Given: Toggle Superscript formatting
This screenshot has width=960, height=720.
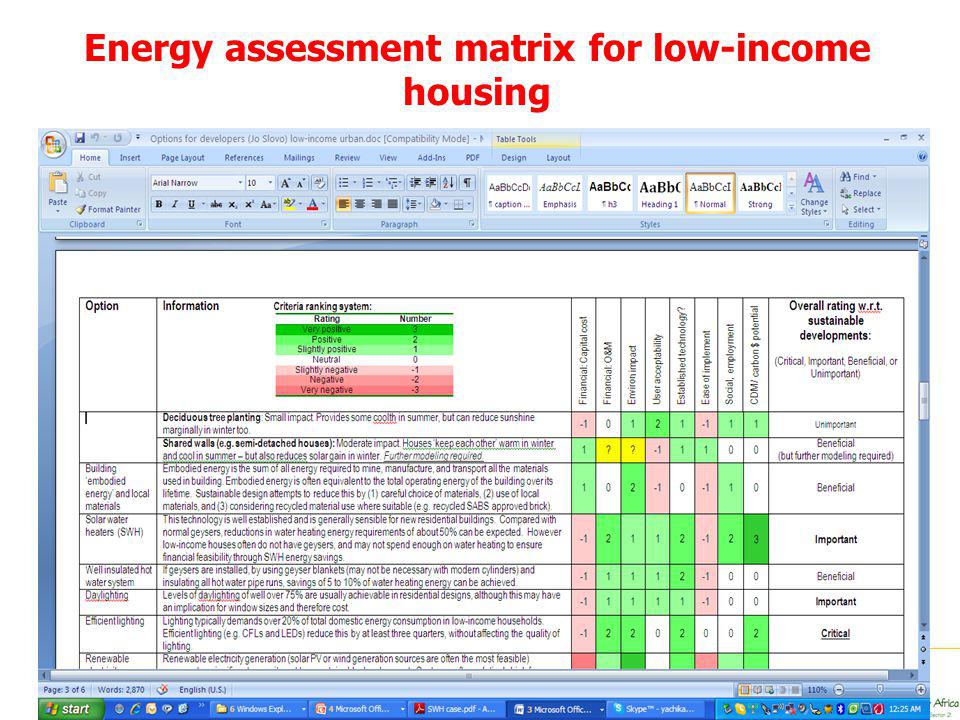Looking at the screenshot, I should pyautogui.click(x=249, y=204).
